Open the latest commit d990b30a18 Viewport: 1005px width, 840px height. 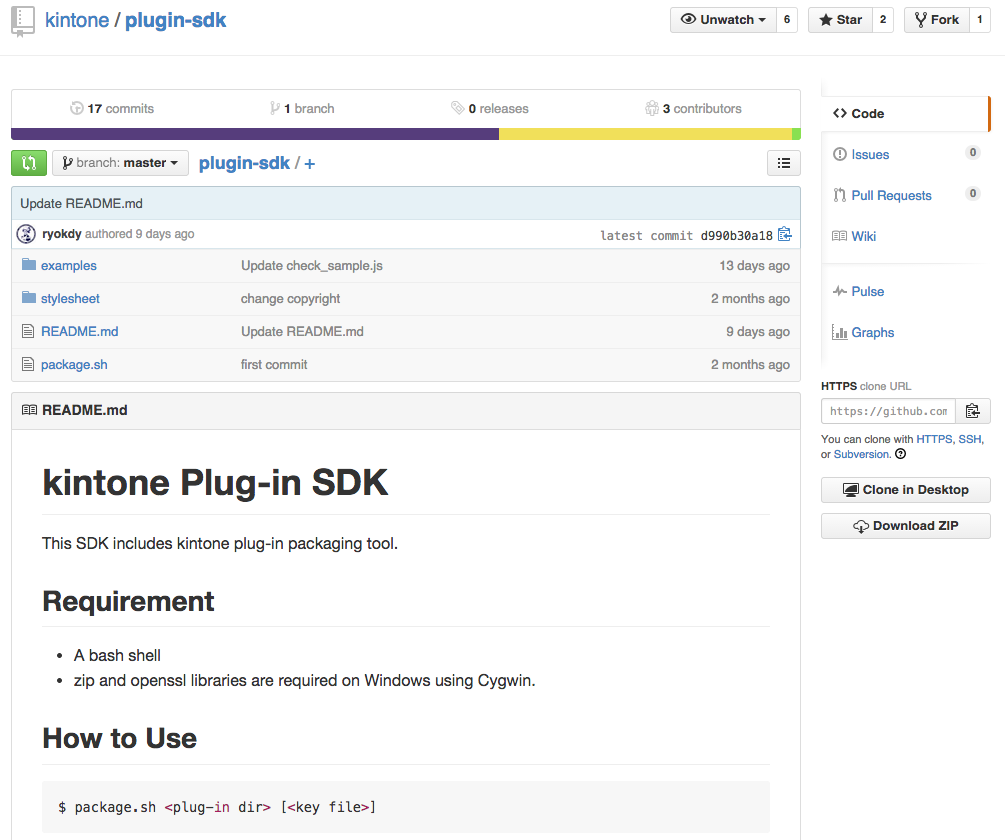tap(736, 235)
